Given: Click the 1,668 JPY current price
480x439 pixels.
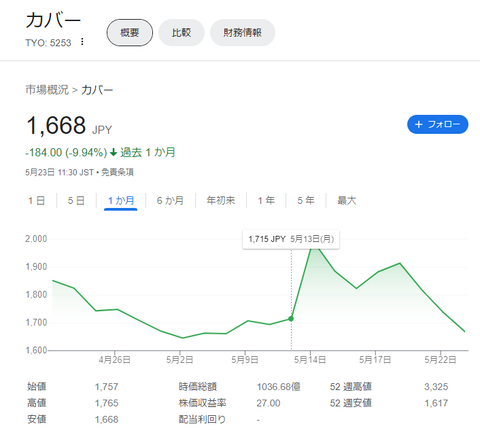Looking at the screenshot, I should pyautogui.click(x=69, y=126).
